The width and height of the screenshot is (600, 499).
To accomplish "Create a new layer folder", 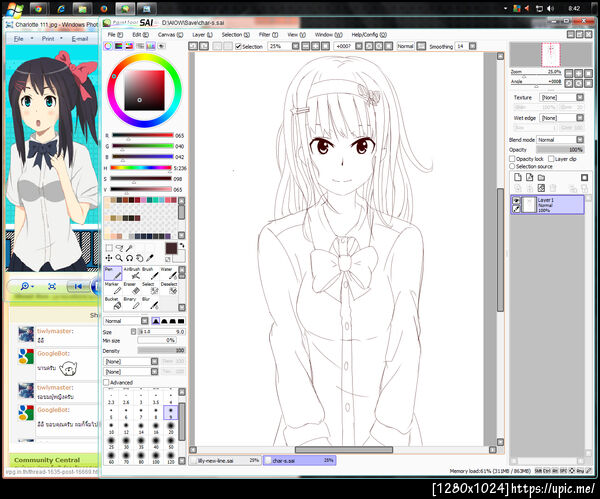I will (541, 177).
